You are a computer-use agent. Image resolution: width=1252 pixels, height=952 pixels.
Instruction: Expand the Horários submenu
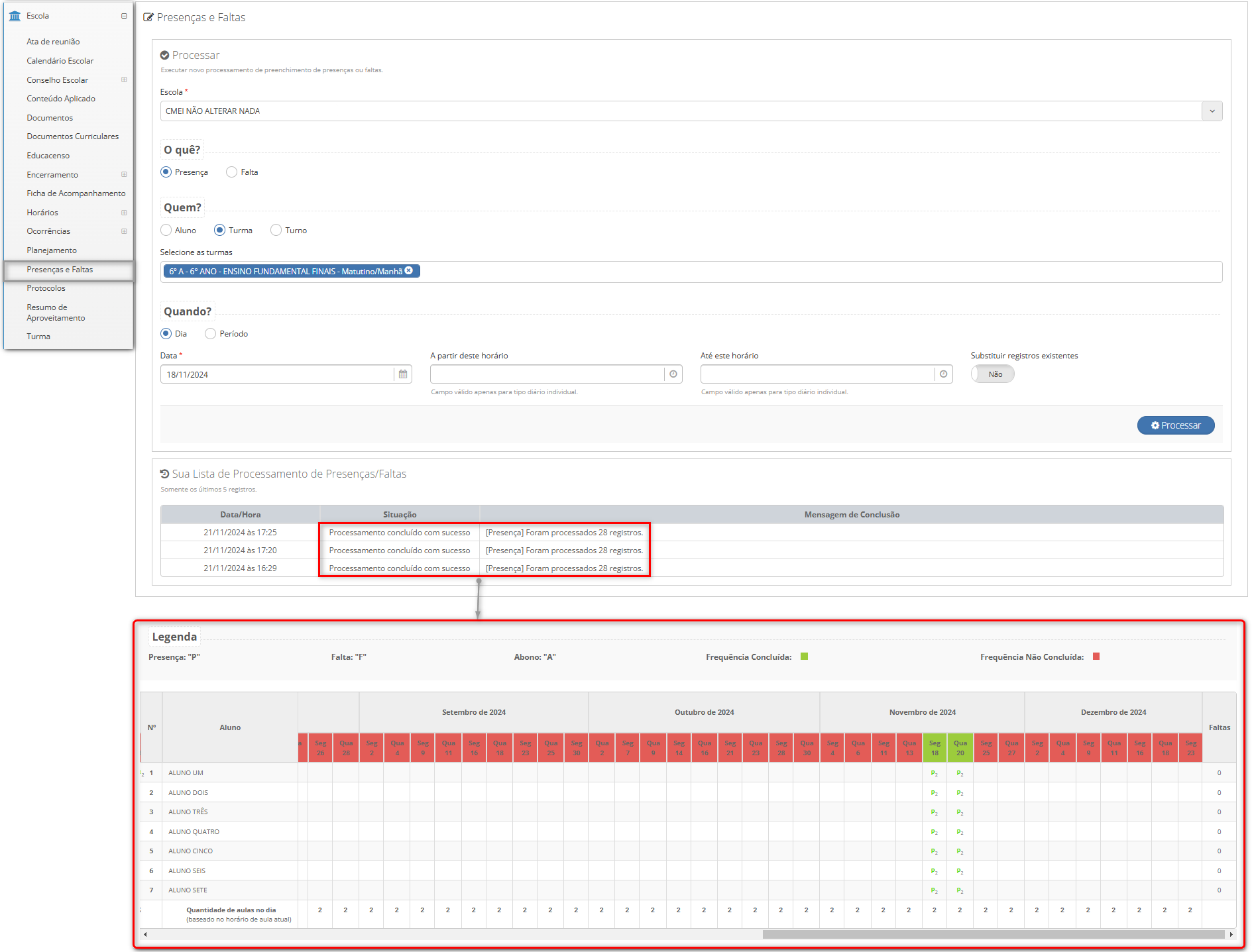124,213
